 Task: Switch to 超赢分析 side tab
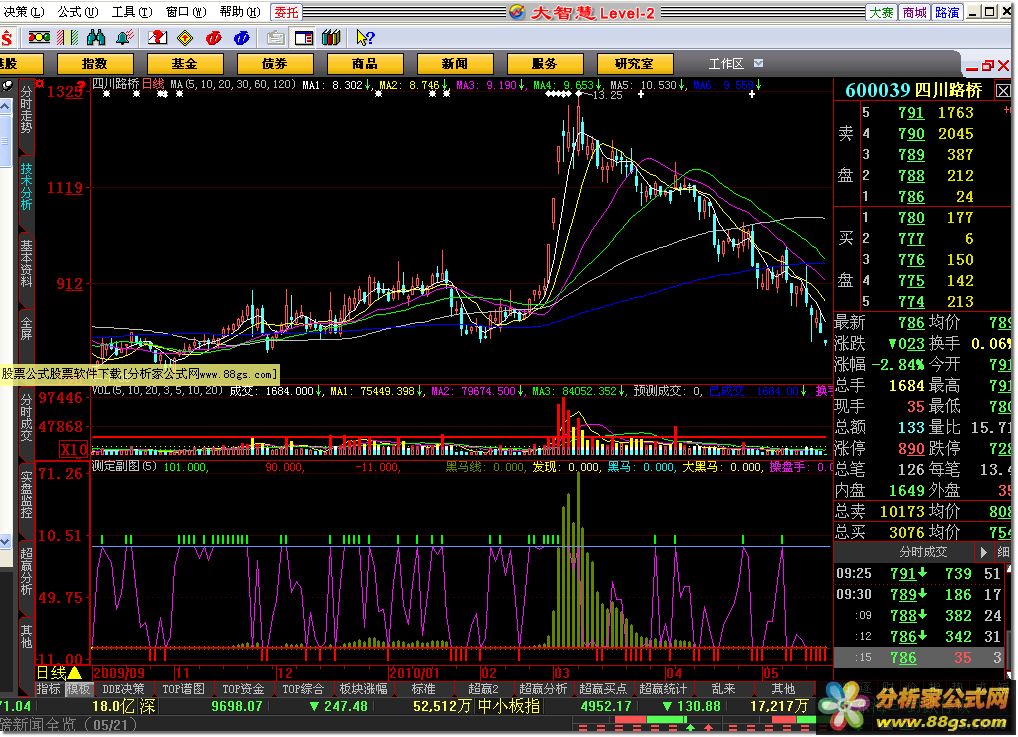26,571
